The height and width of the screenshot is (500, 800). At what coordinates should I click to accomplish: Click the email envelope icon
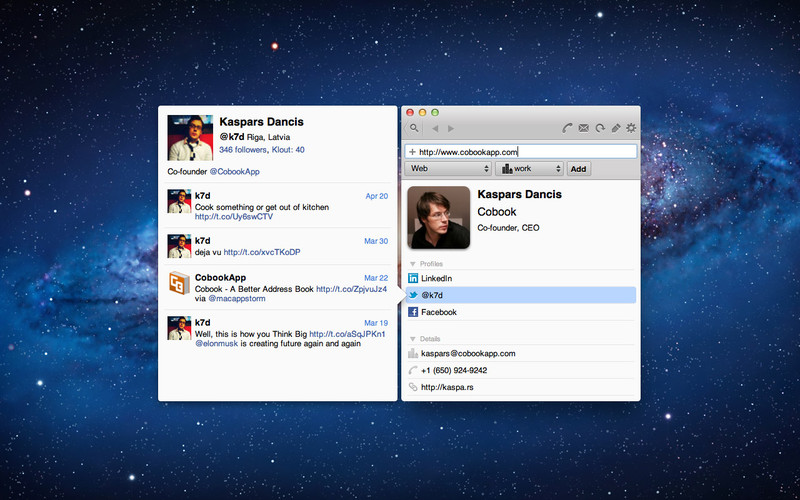point(584,128)
